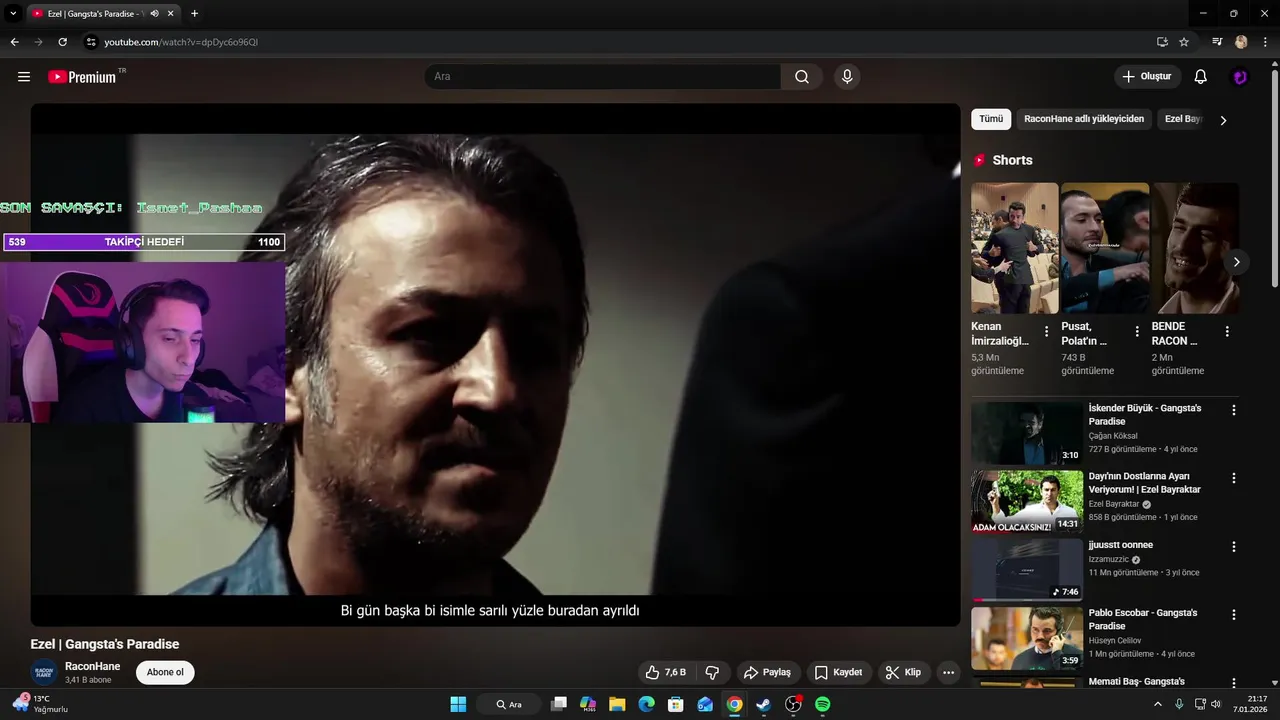Click the search magnifier button
Image resolution: width=1280 pixels, height=720 pixels.
click(802, 77)
